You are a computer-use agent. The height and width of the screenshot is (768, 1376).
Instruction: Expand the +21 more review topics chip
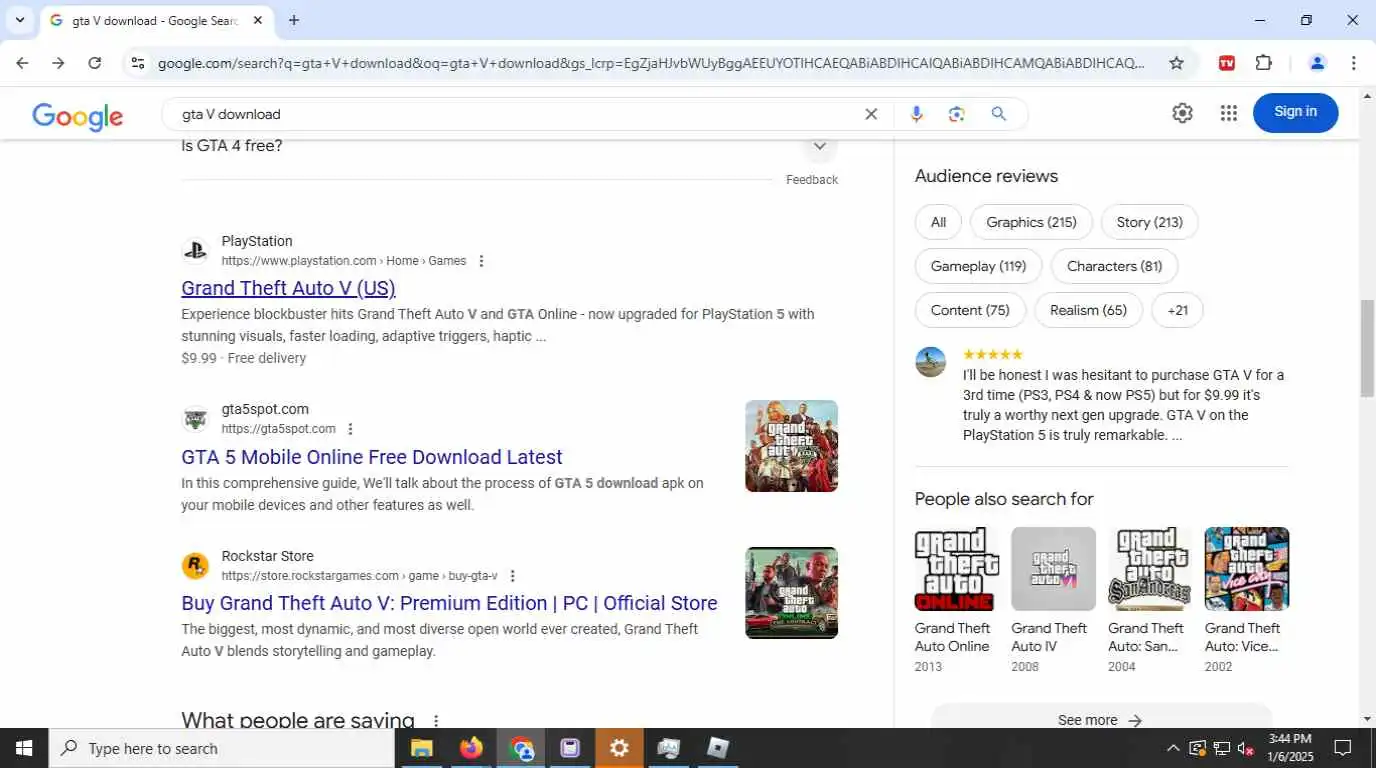(1177, 310)
